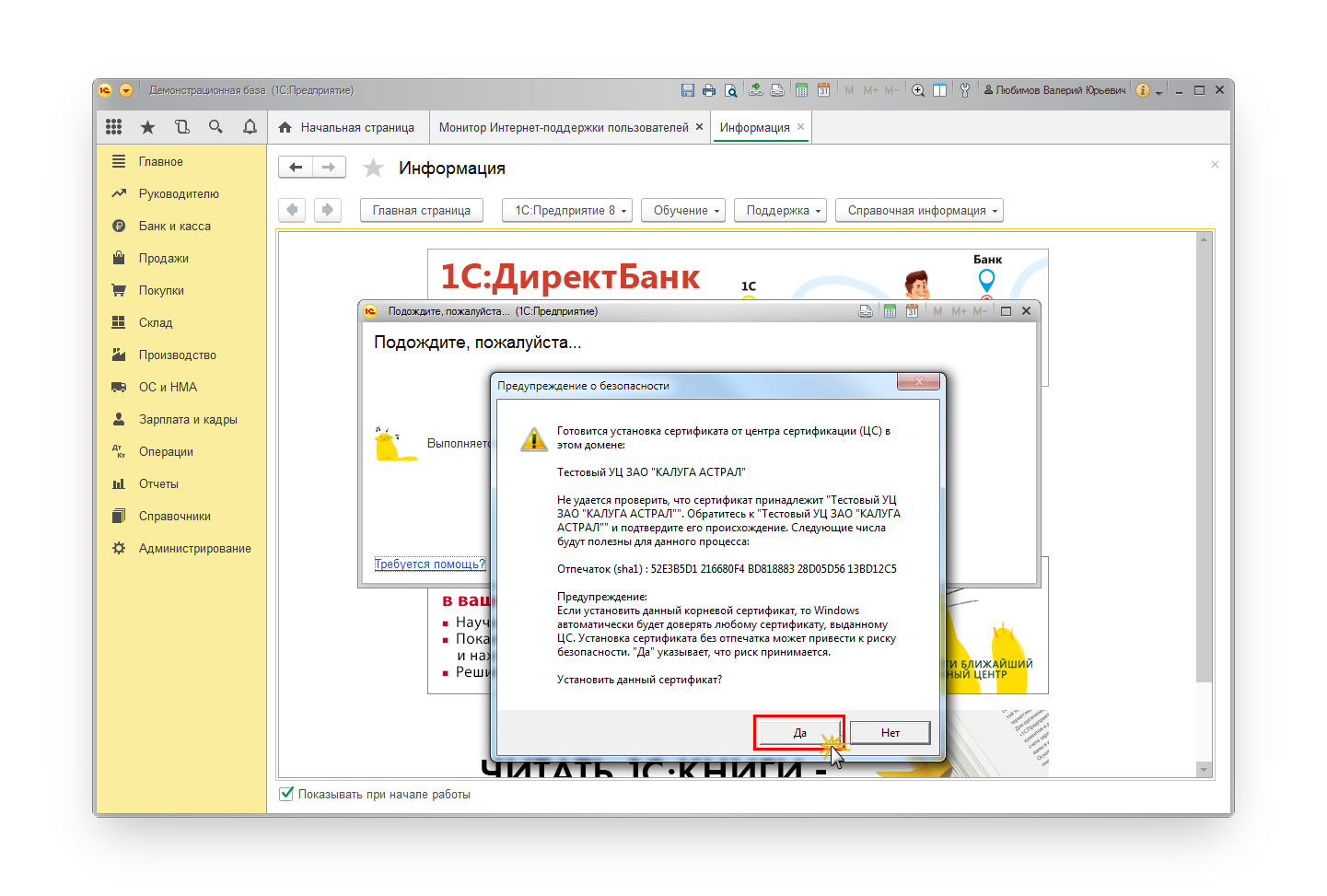Screen dimensions: 1327x896
Task: Open ОС и НМА section
Action: coord(180,388)
